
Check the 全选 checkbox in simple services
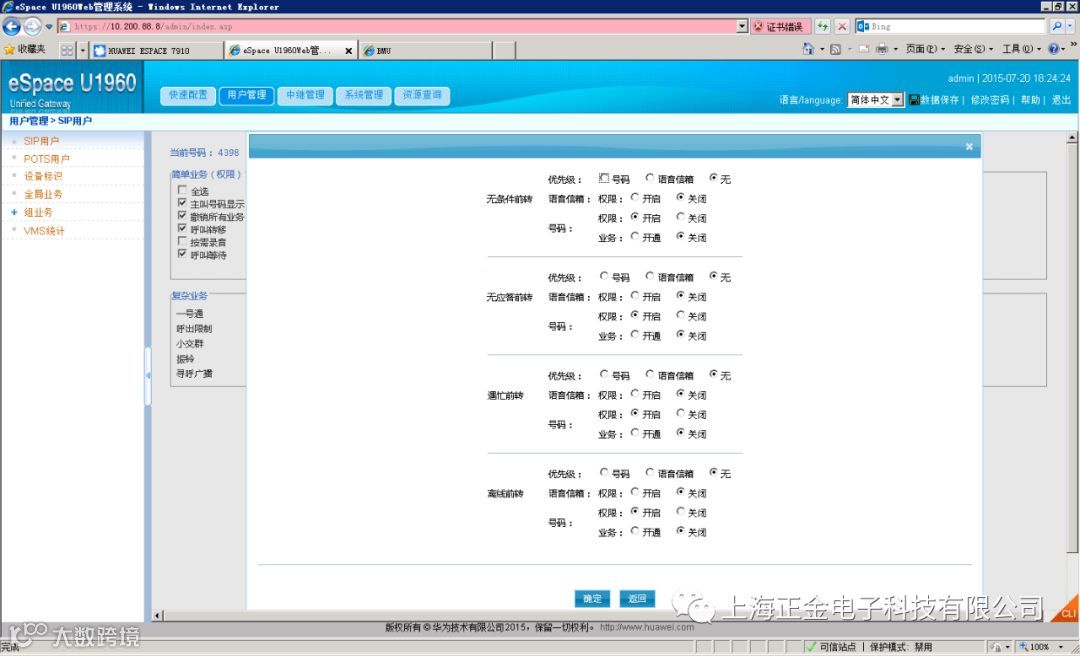point(182,190)
